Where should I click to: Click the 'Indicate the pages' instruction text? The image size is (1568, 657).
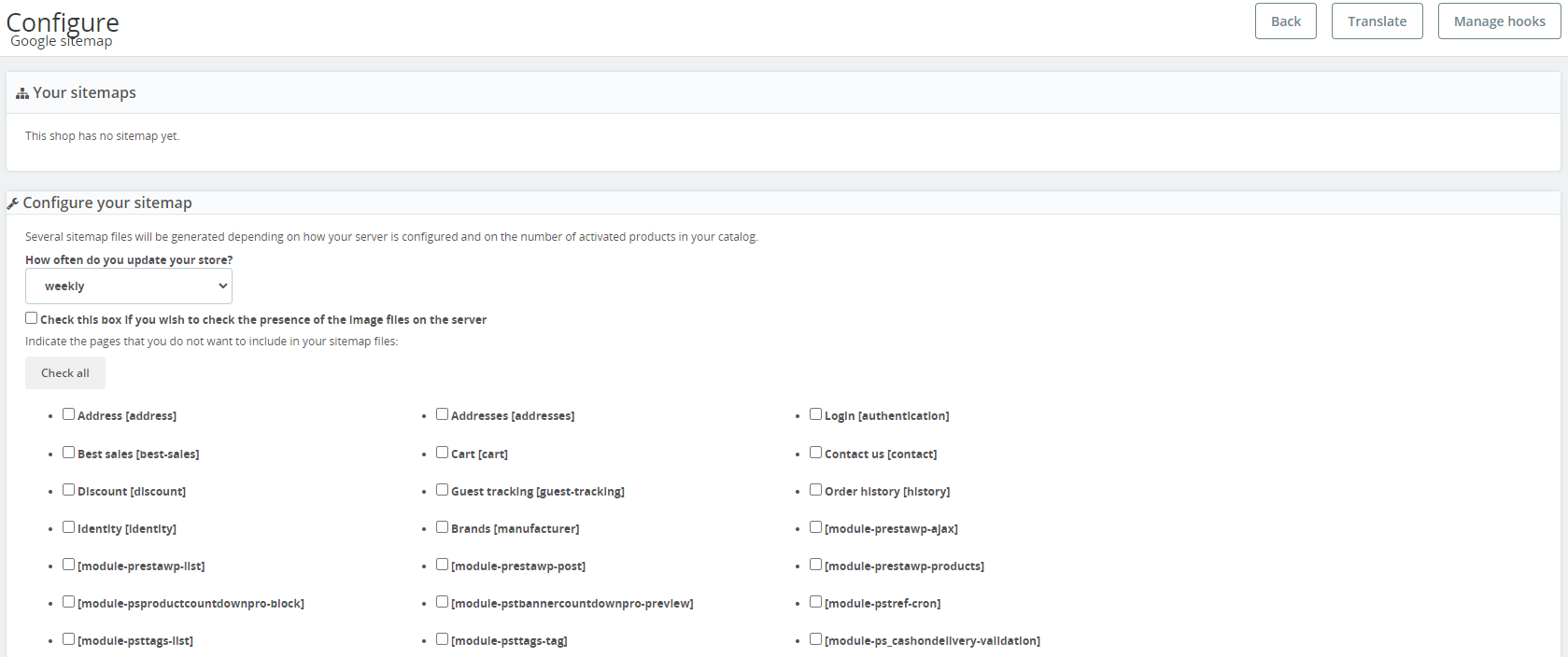(x=212, y=342)
